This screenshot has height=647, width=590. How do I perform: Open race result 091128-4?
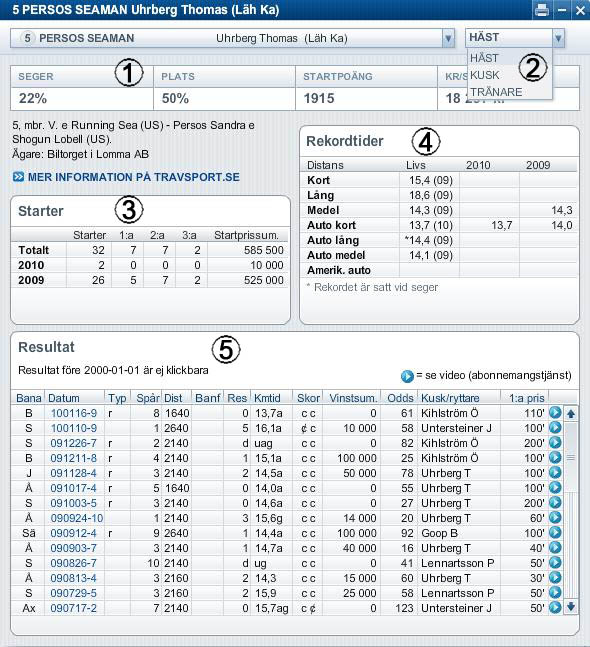click(73, 473)
